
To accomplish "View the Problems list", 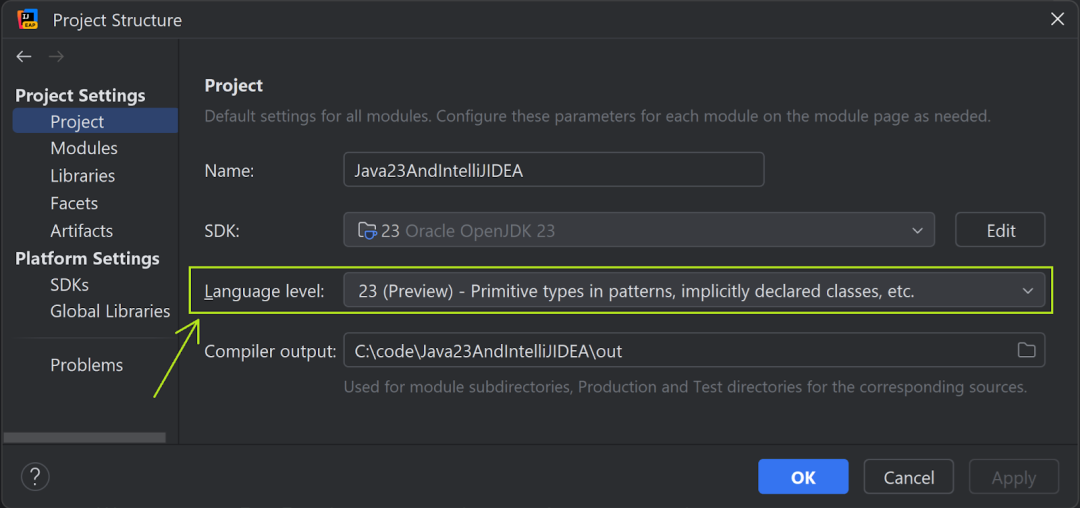I will pos(86,365).
